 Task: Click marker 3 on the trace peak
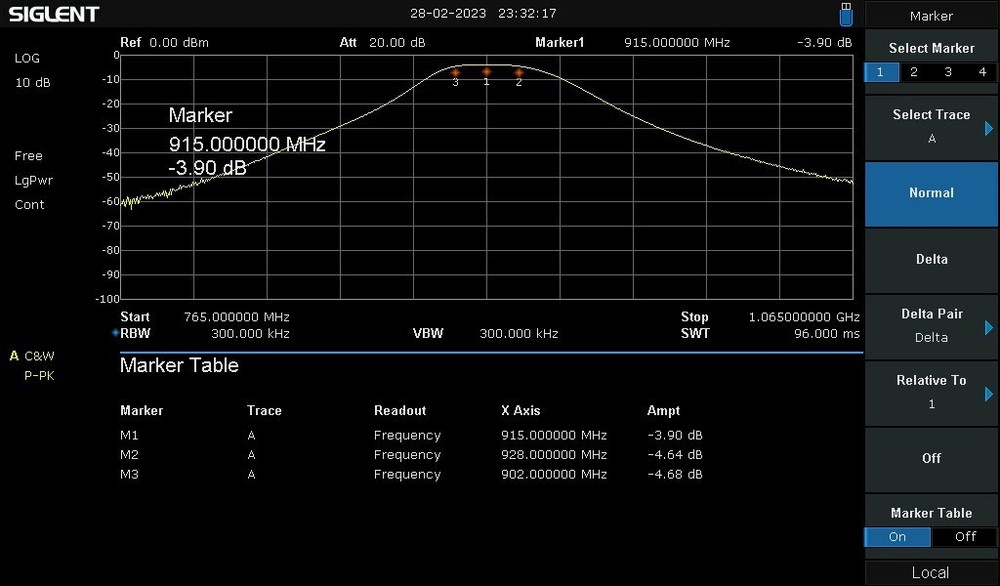point(456,72)
